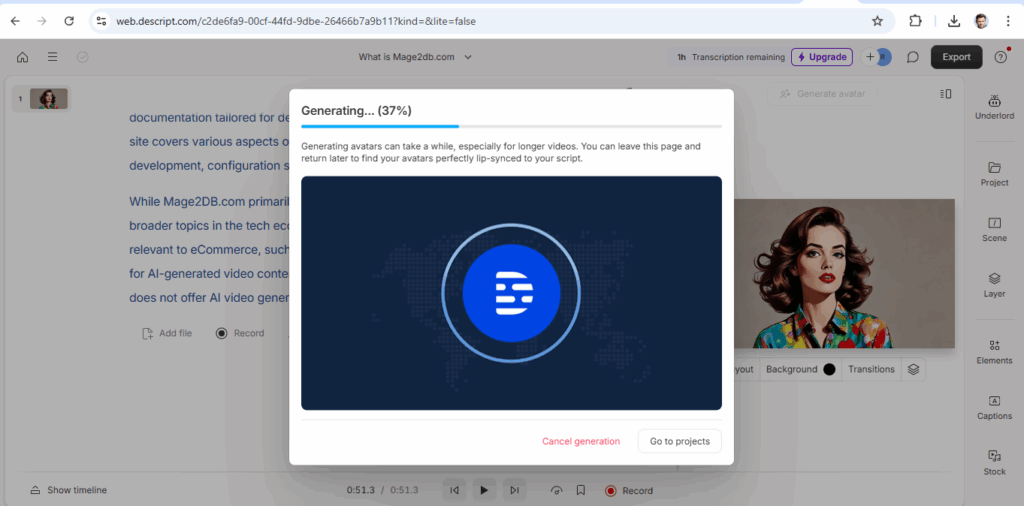The height and width of the screenshot is (506, 1024).
Task: Open browser downloads icon
Action: pyautogui.click(x=953, y=21)
